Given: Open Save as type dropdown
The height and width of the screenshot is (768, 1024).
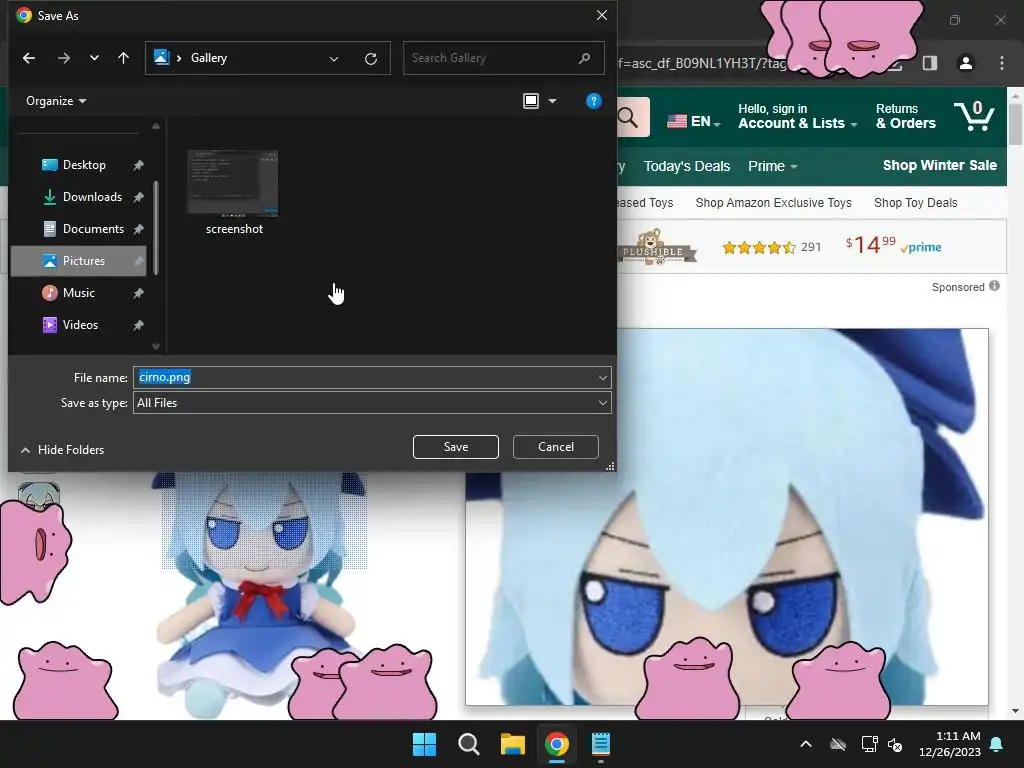Looking at the screenshot, I should (372, 402).
